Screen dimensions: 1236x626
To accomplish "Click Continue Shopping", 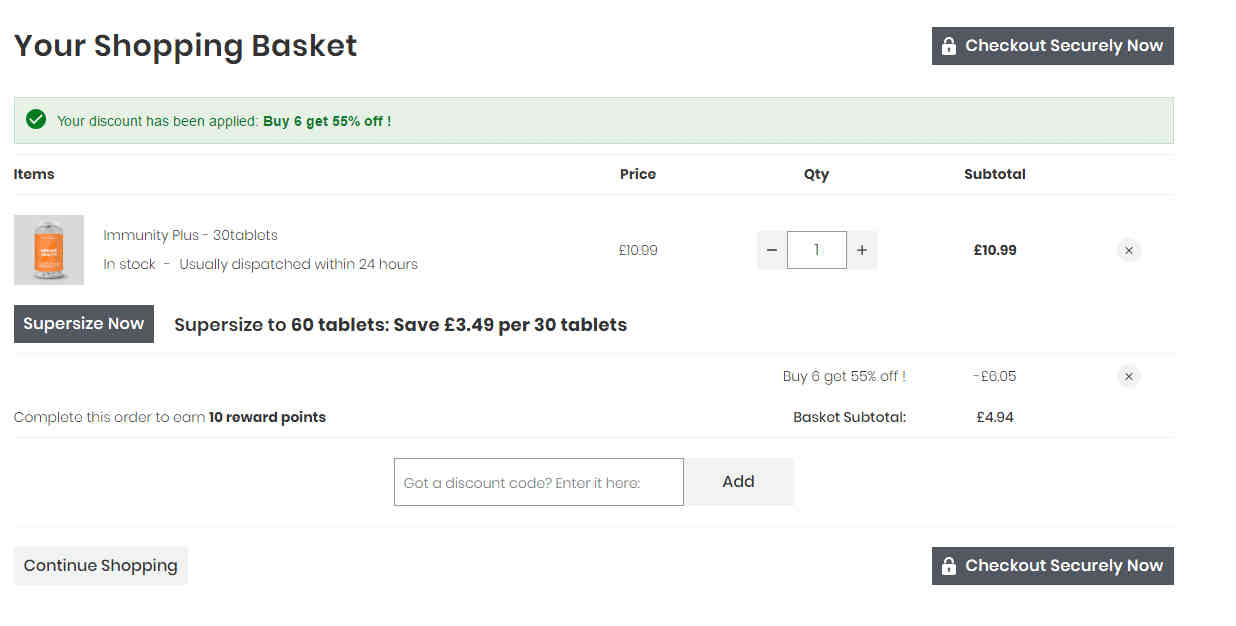I will click(101, 566).
